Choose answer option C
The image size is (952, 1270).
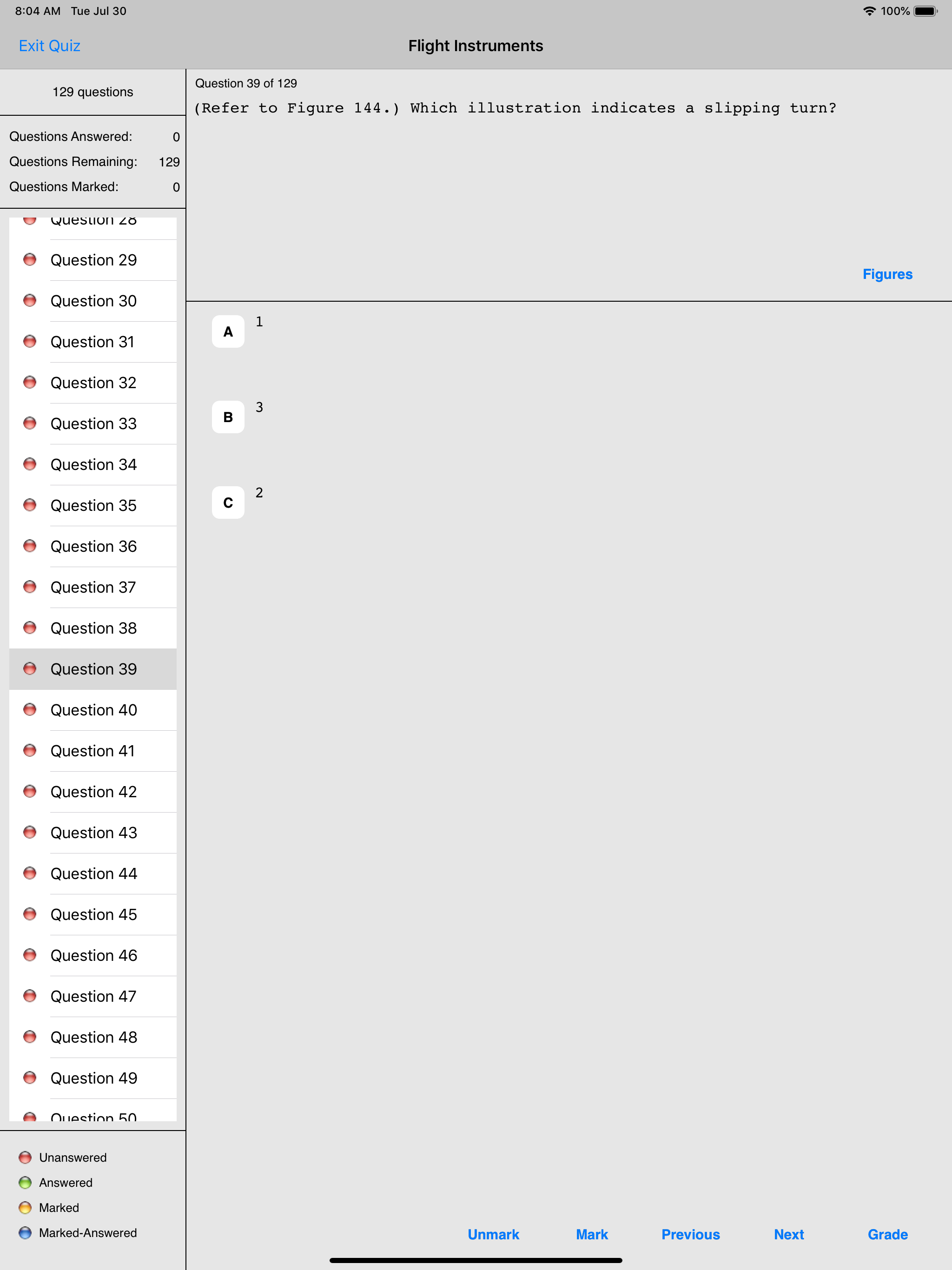pos(228,503)
